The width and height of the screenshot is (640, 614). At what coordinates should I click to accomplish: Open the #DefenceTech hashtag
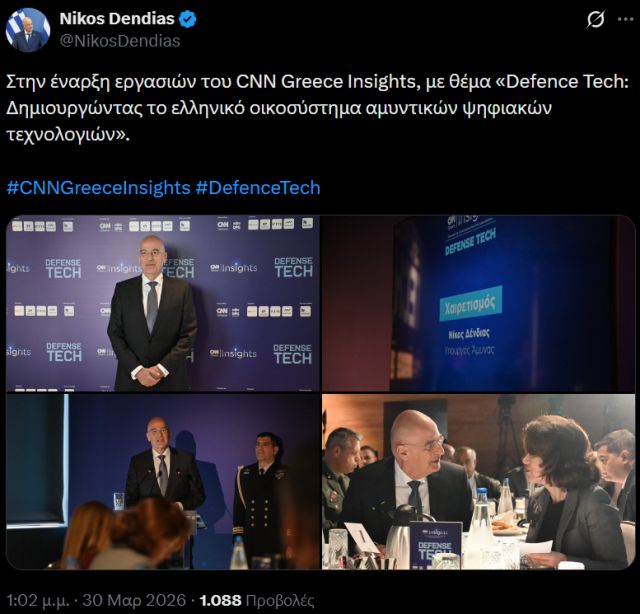258,188
